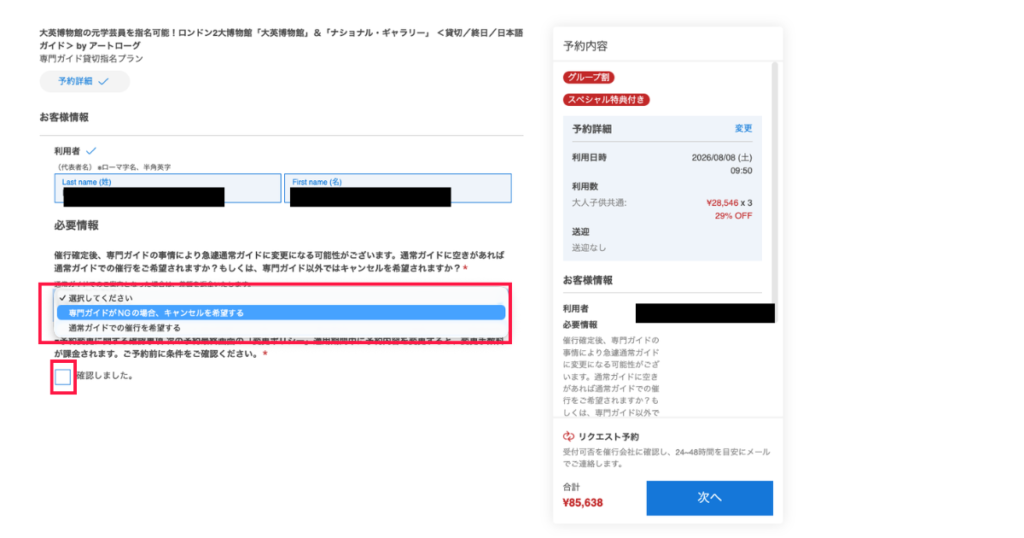The height and width of the screenshot is (538, 1024).
Task: Click the リクエスト予約 cycle icon
Action: 568,437
